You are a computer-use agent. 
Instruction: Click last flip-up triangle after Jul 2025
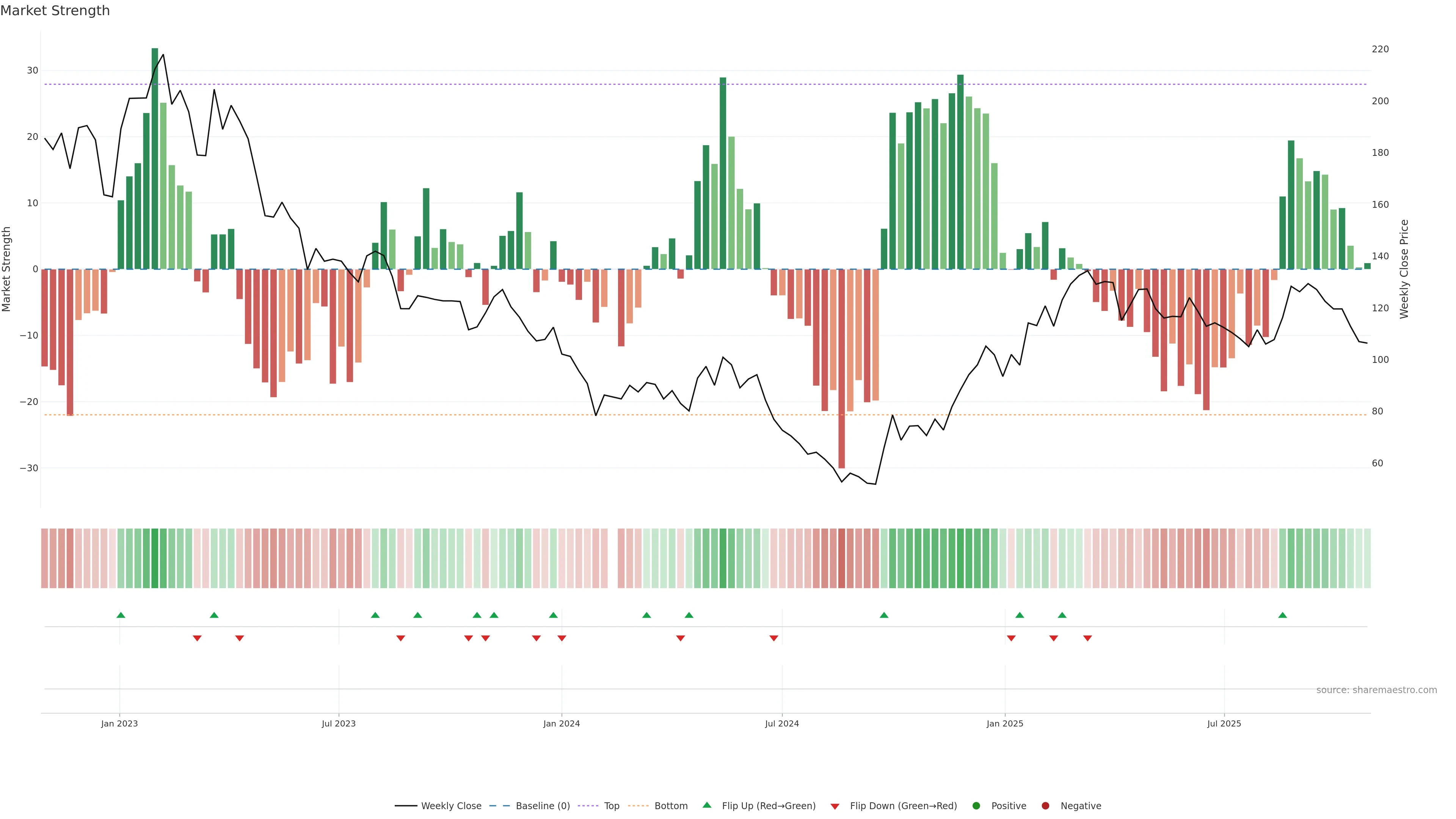tap(1282, 615)
